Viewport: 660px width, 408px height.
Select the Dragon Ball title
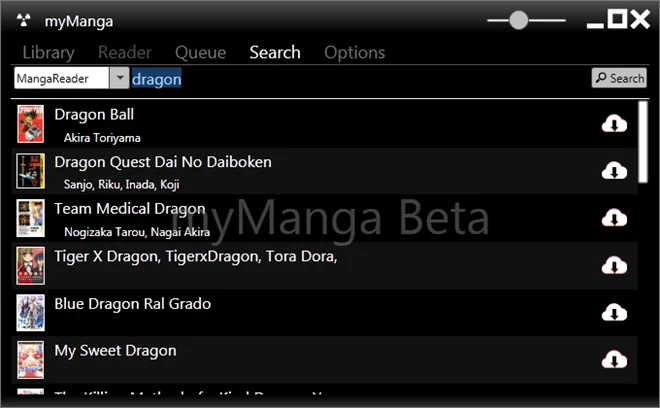[94, 115]
